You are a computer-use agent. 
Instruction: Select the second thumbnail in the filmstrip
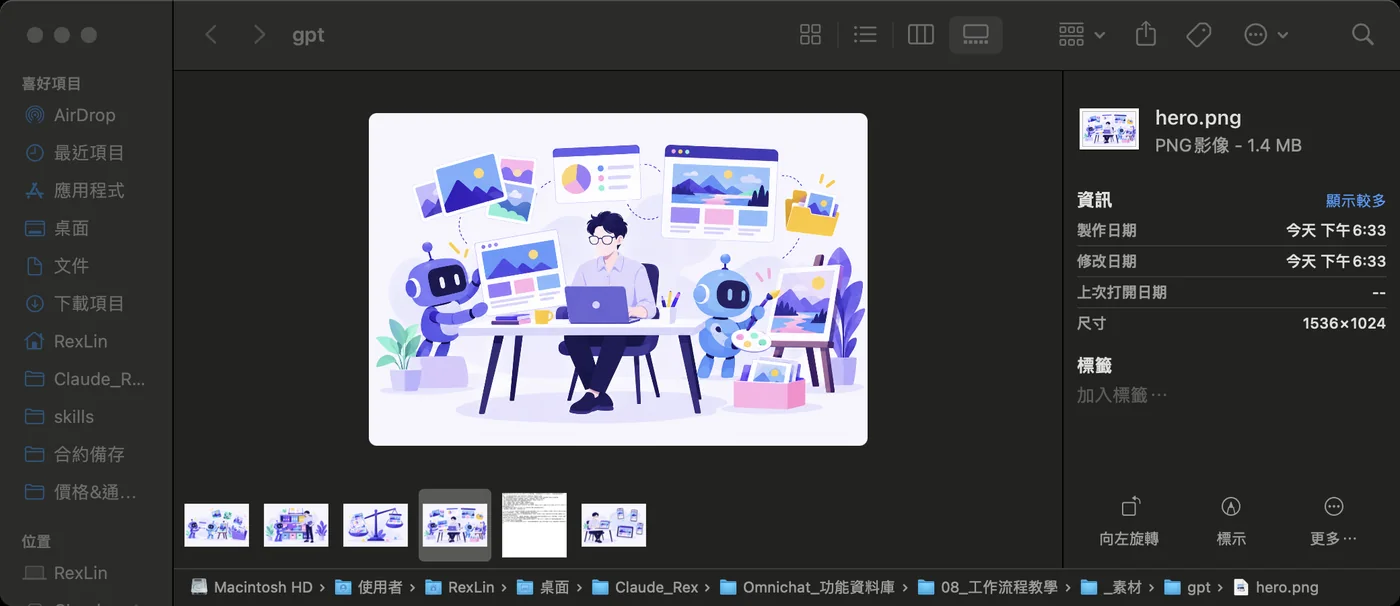pos(296,525)
